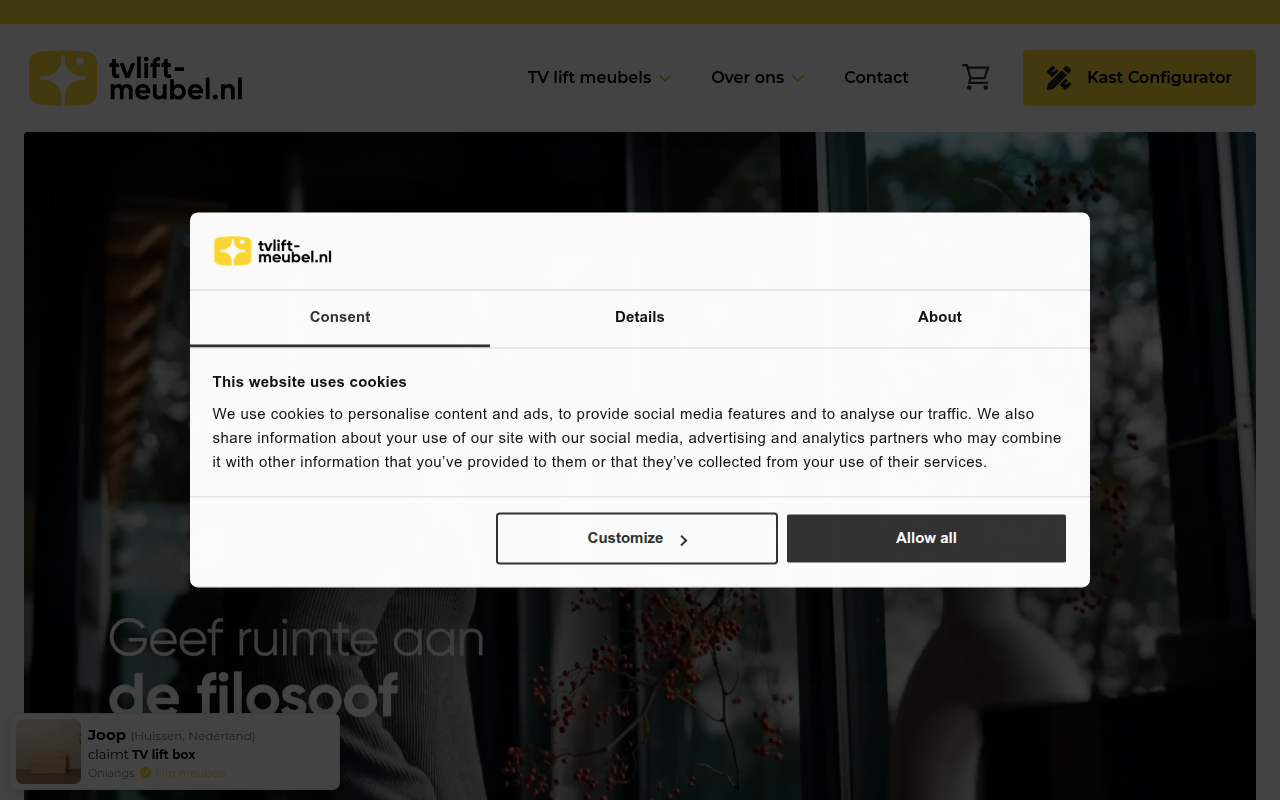The image size is (1280, 800).
Task: Open the shopping cart icon
Action: tap(976, 77)
